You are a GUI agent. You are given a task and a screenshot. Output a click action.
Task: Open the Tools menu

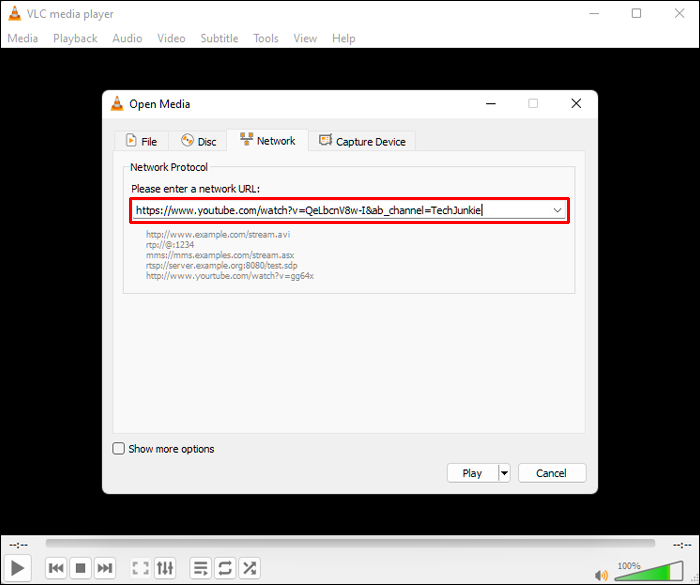[266, 38]
